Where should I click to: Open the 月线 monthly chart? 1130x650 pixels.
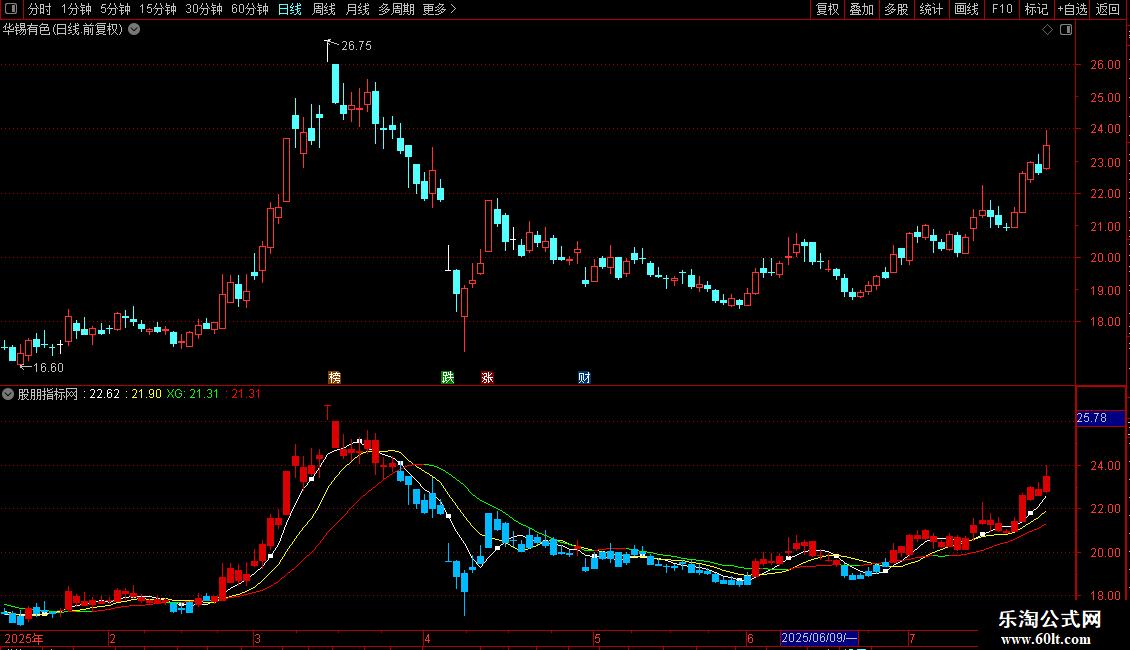tap(357, 9)
